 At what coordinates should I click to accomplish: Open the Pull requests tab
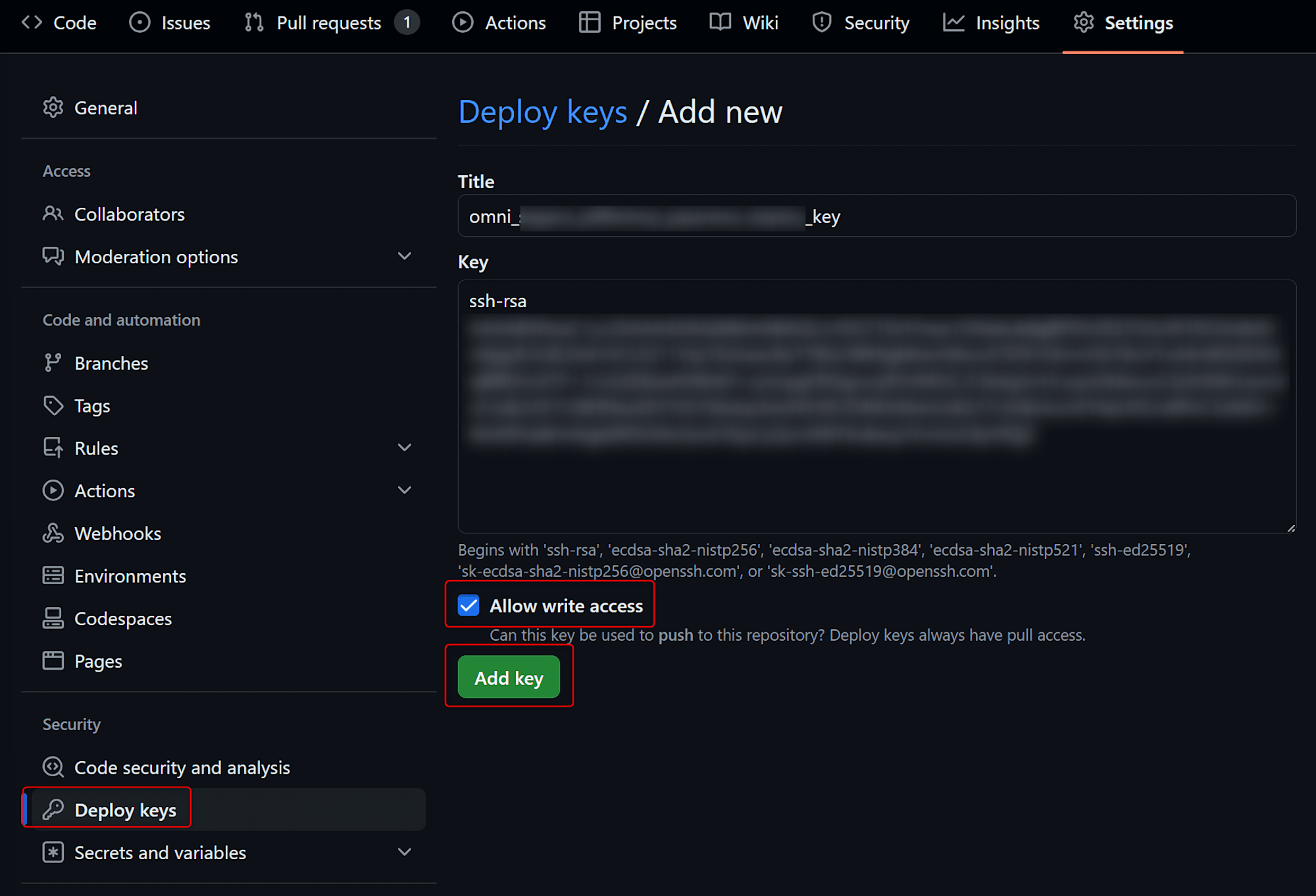pyautogui.click(x=328, y=23)
